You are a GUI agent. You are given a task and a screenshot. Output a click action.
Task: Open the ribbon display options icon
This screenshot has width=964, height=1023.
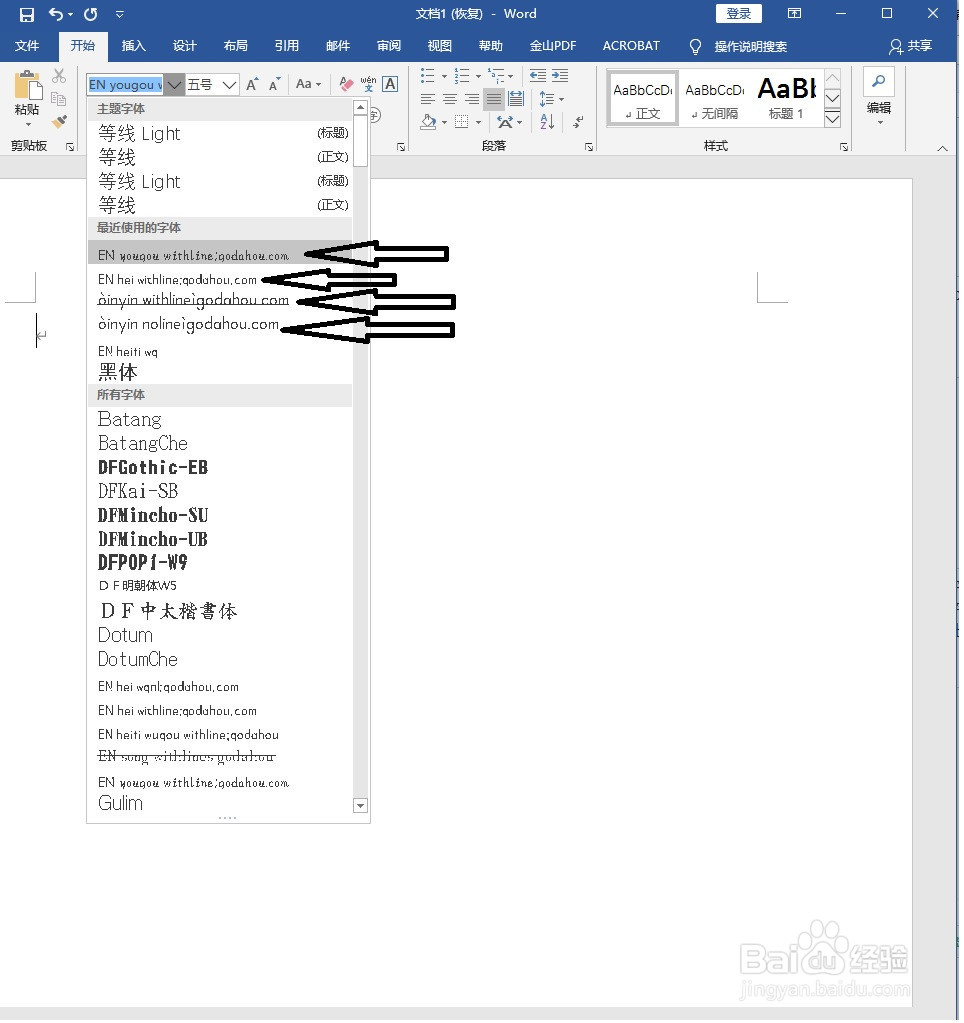[794, 13]
